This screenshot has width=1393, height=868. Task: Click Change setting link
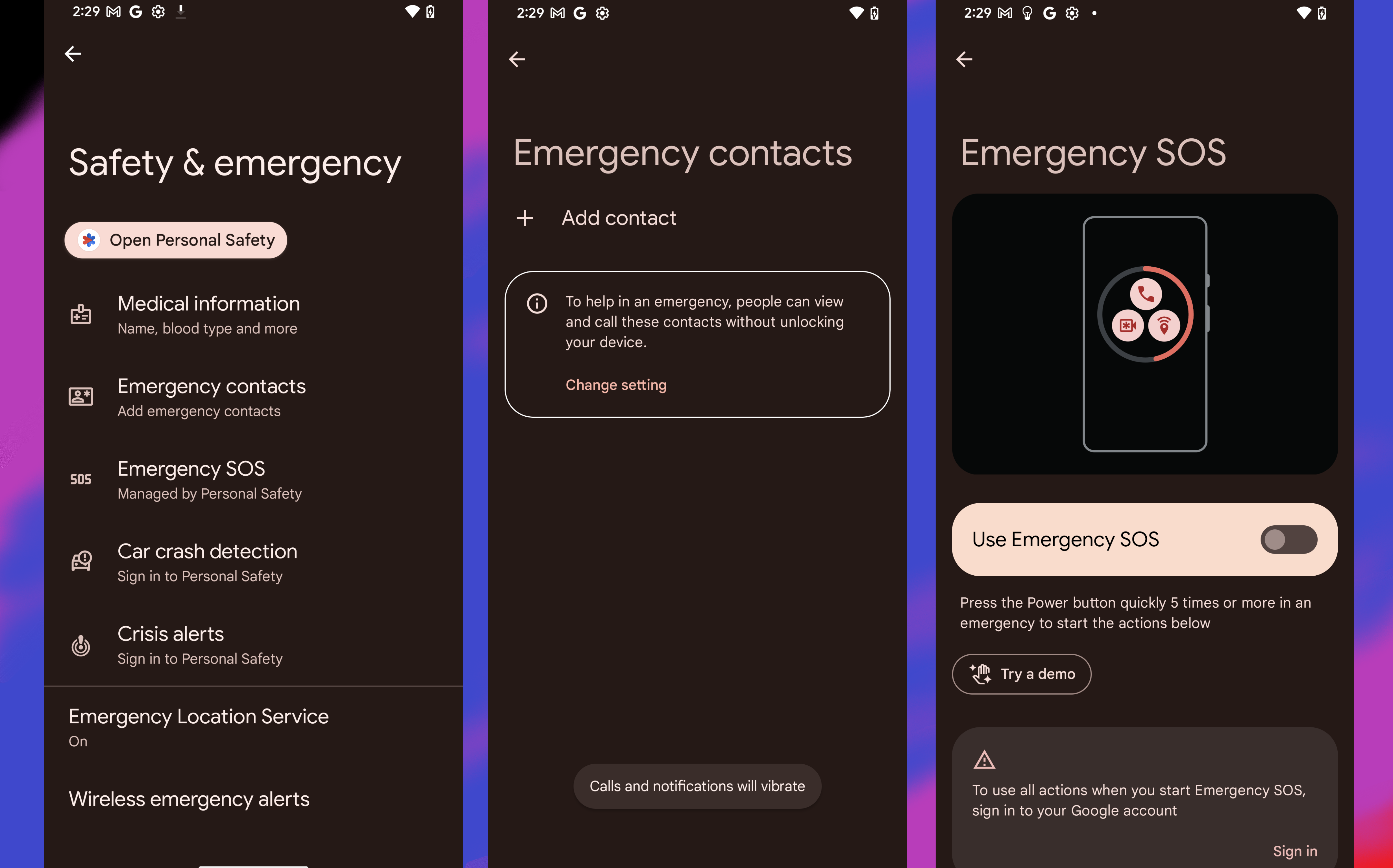(614, 384)
